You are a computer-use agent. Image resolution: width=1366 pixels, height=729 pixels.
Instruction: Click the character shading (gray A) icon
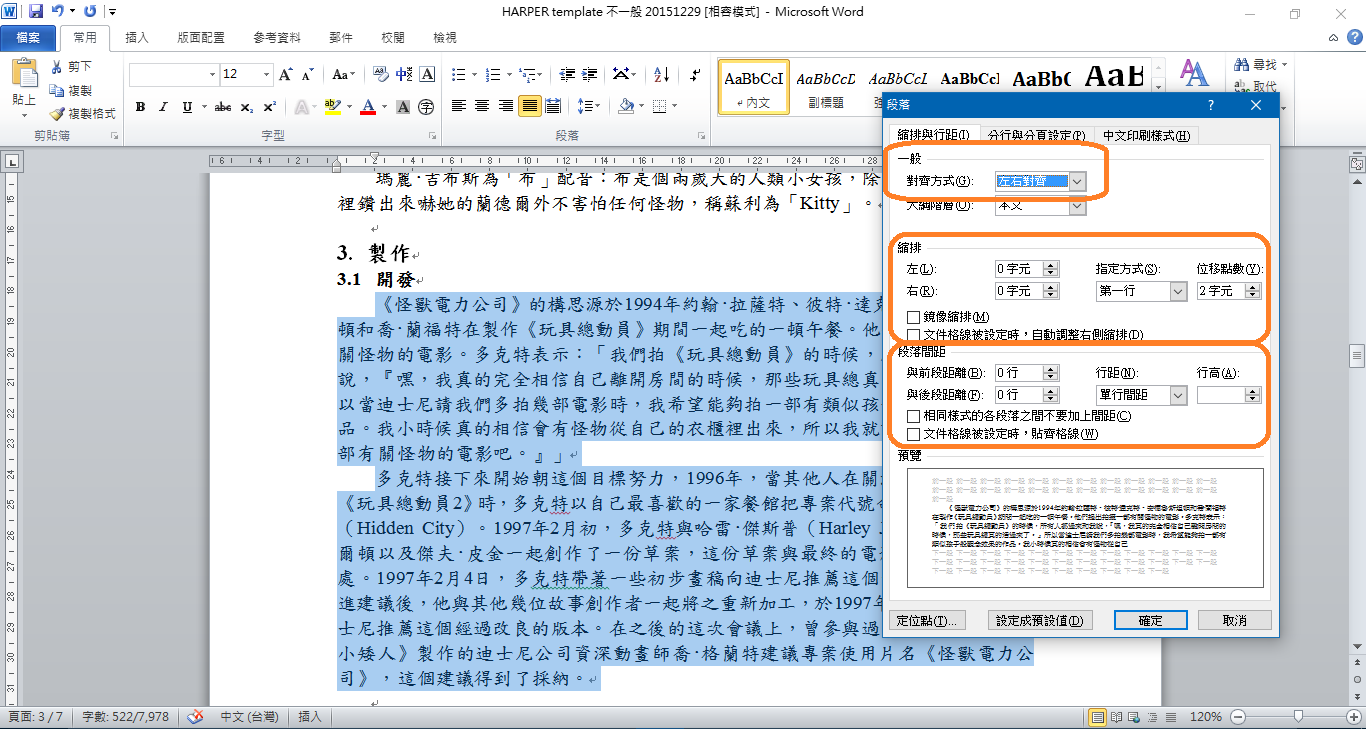click(x=403, y=107)
